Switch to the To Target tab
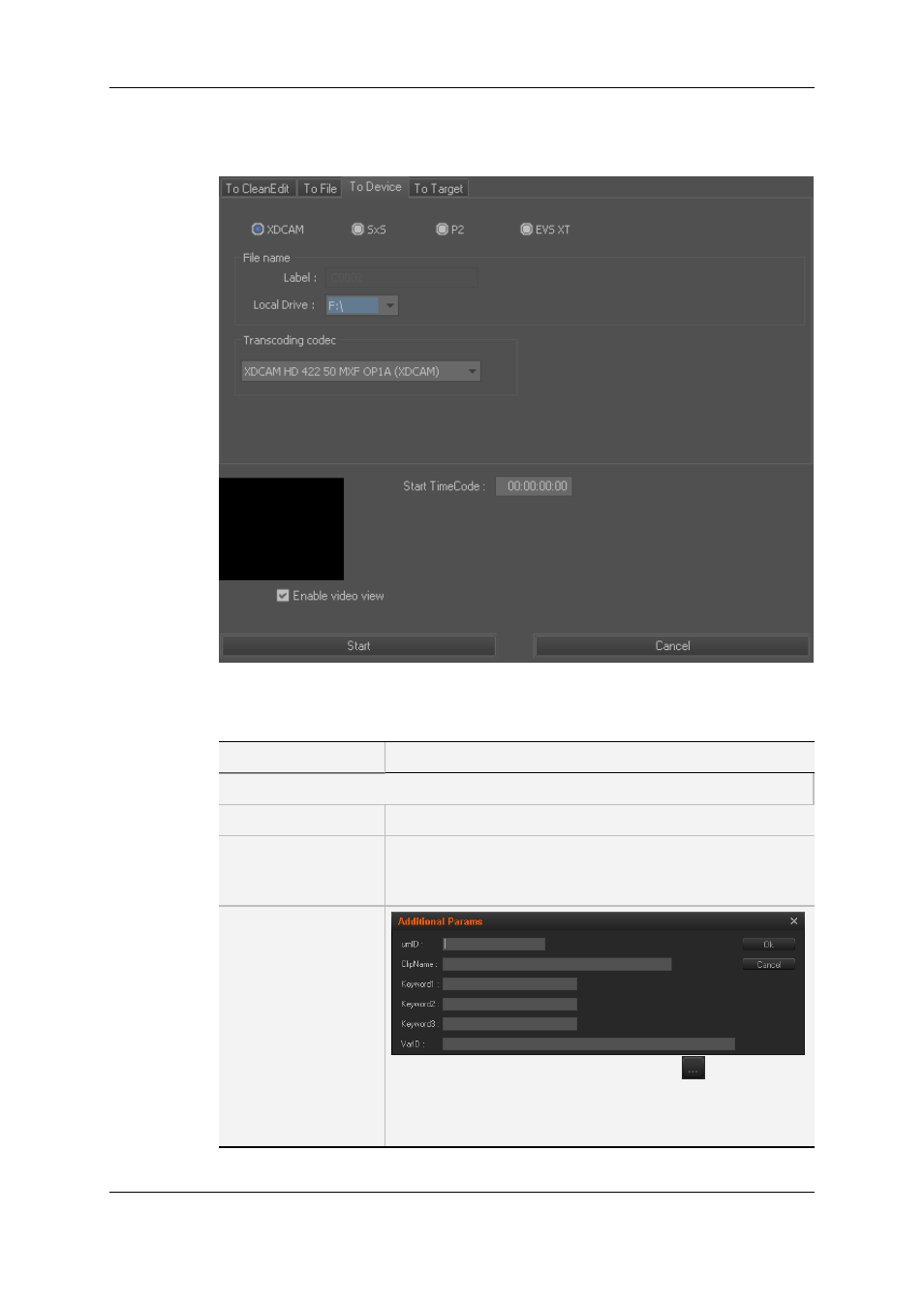 tap(439, 189)
